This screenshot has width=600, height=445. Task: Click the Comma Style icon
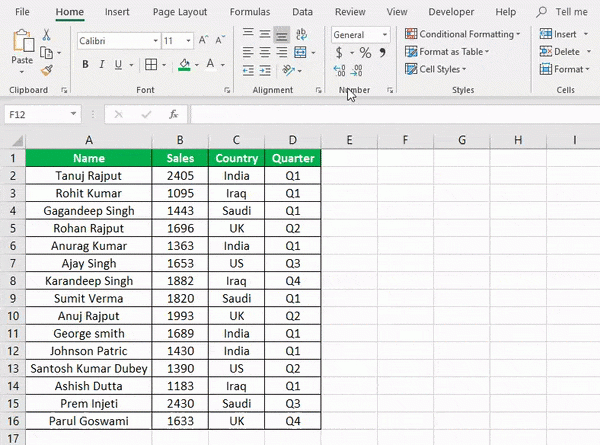(x=382, y=52)
